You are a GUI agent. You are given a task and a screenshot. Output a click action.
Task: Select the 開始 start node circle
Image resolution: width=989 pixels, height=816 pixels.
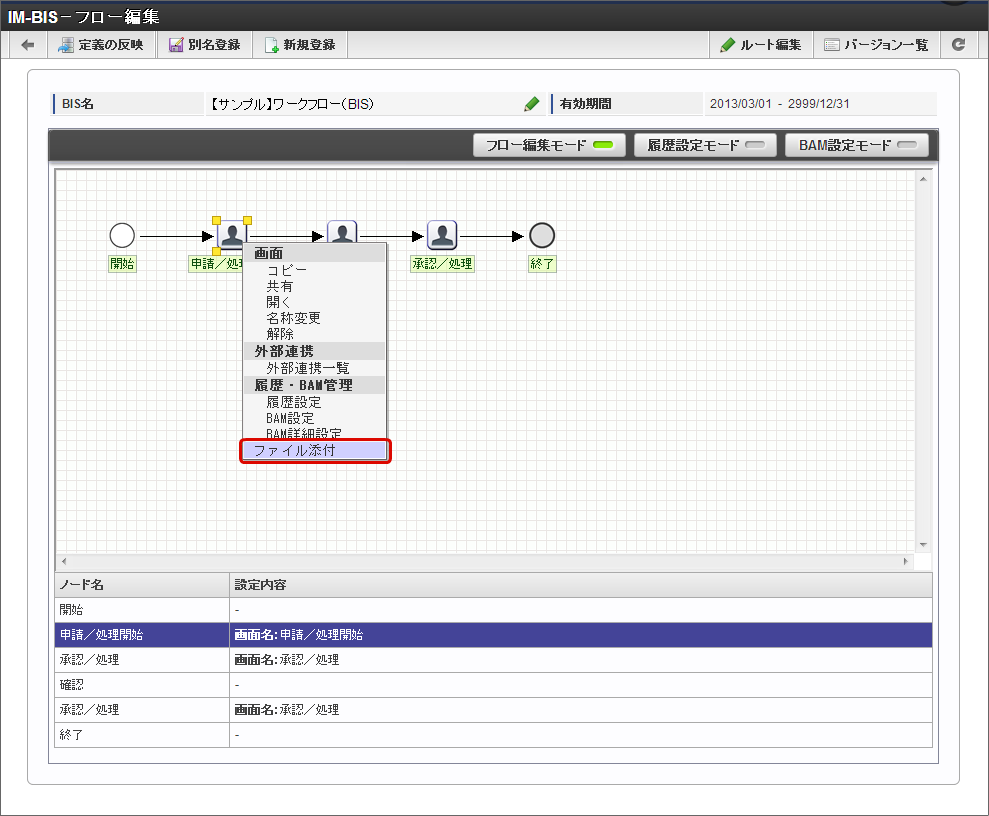[x=122, y=236]
